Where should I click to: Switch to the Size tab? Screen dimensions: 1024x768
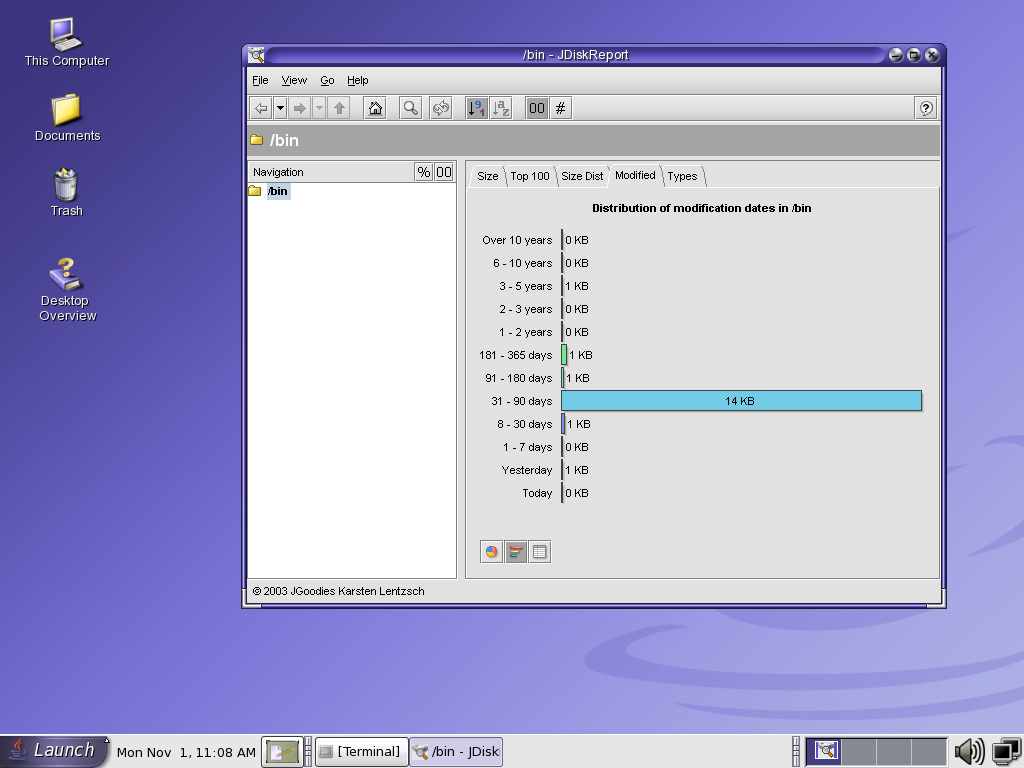click(x=487, y=176)
